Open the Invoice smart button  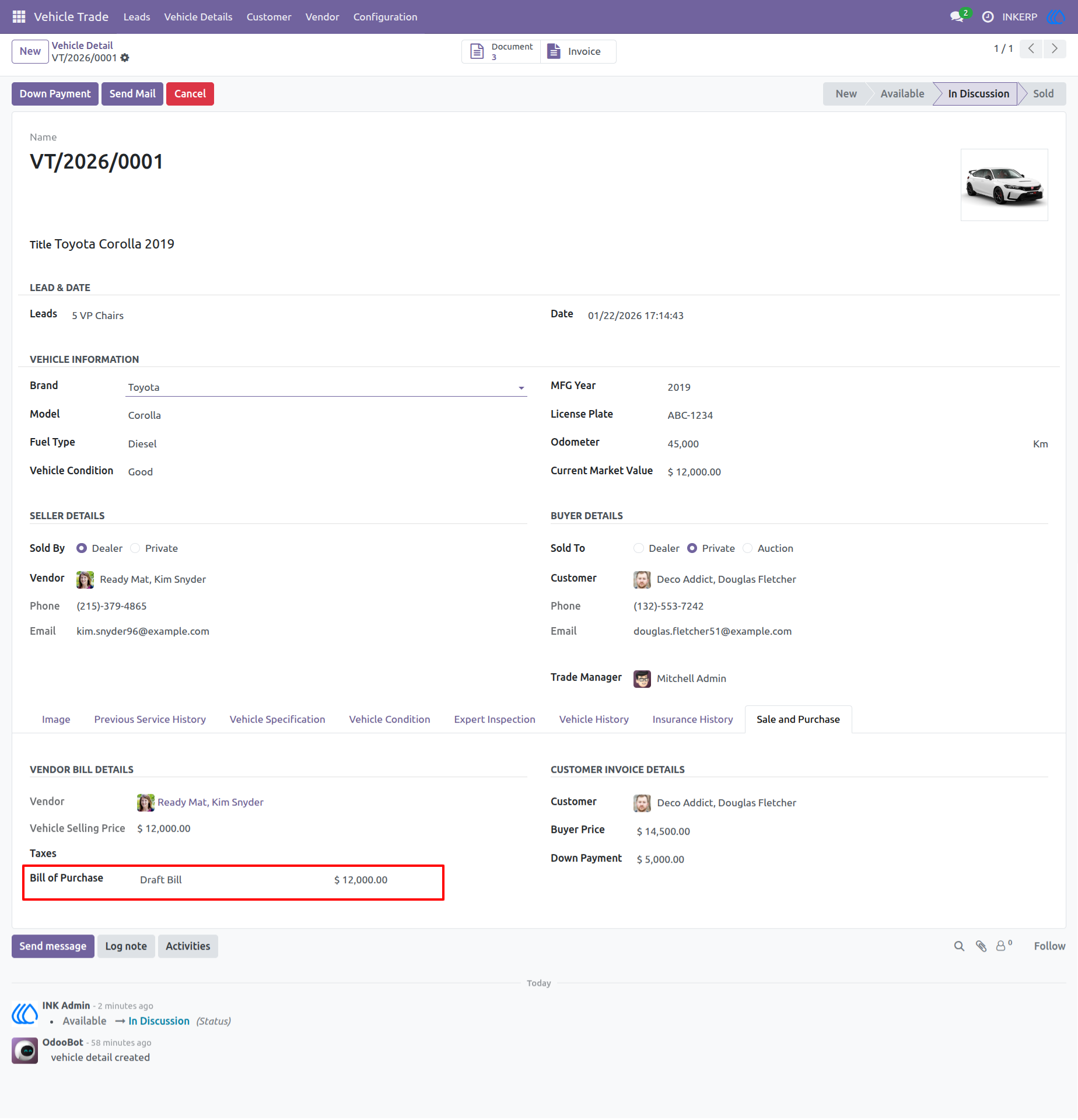[578, 51]
